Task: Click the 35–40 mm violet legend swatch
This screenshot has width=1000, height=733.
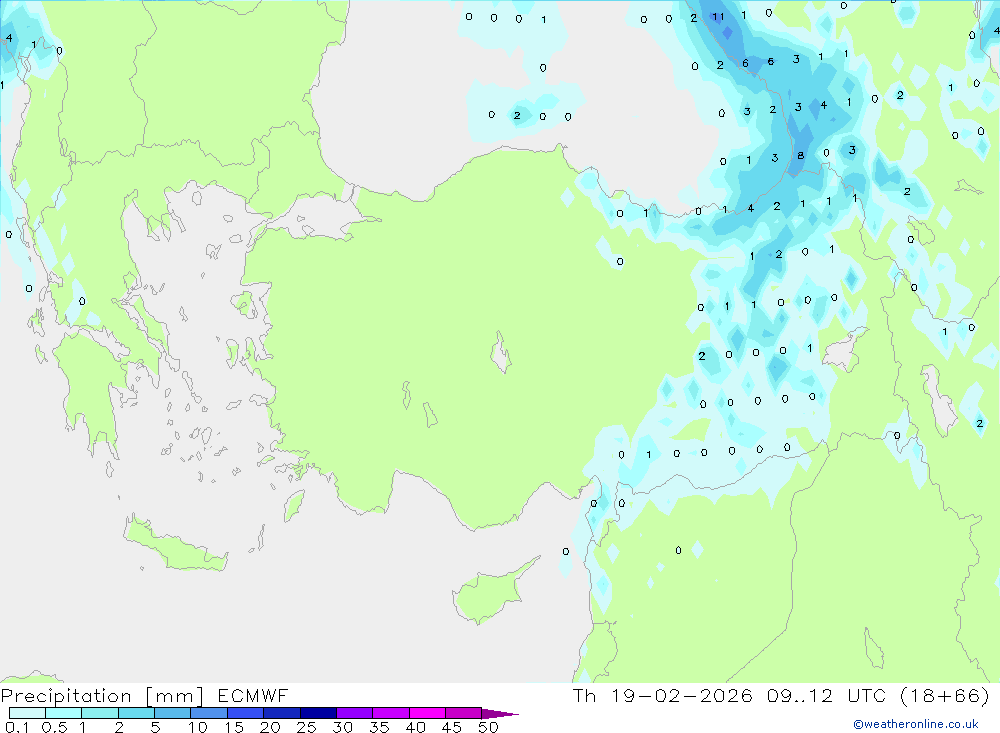Action: click(x=390, y=713)
